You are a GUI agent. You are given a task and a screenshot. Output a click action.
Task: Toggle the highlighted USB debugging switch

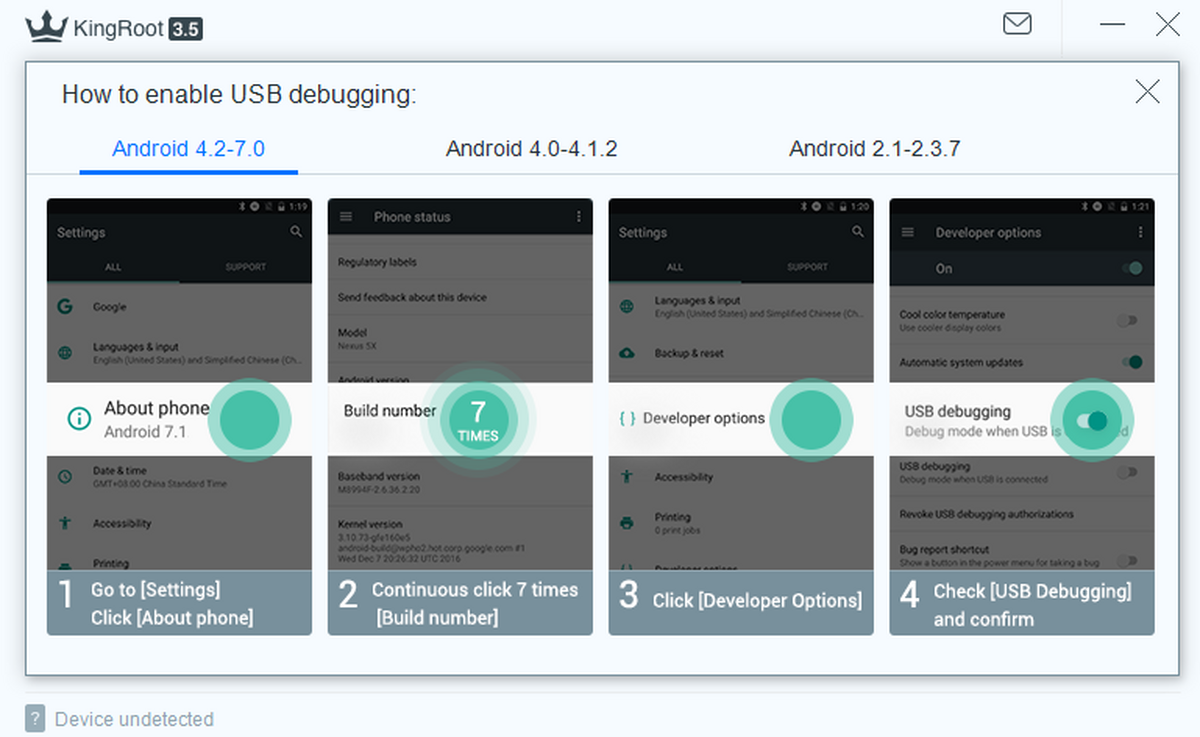point(1091,420)
